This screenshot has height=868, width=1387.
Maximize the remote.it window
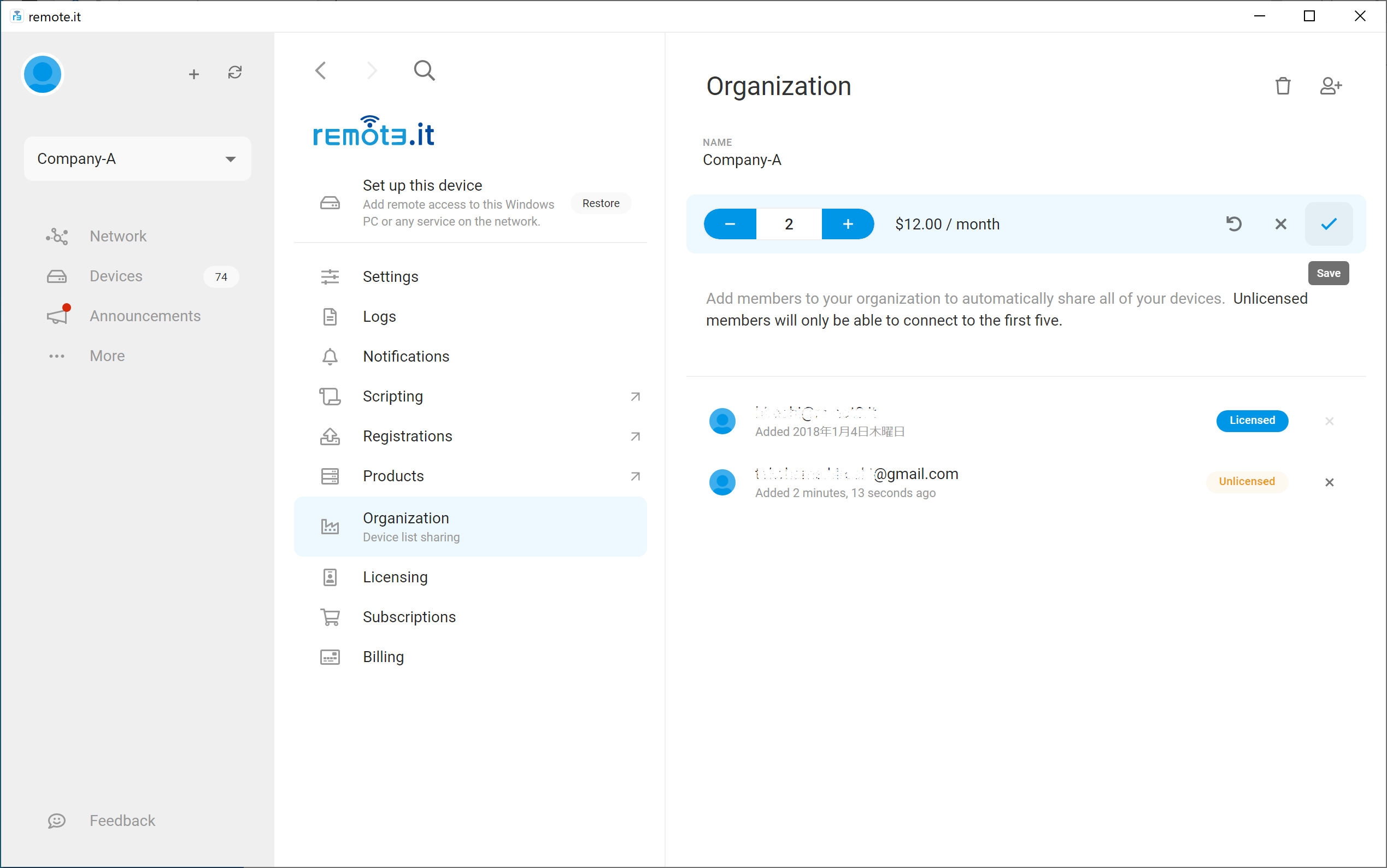point(1309,16)
